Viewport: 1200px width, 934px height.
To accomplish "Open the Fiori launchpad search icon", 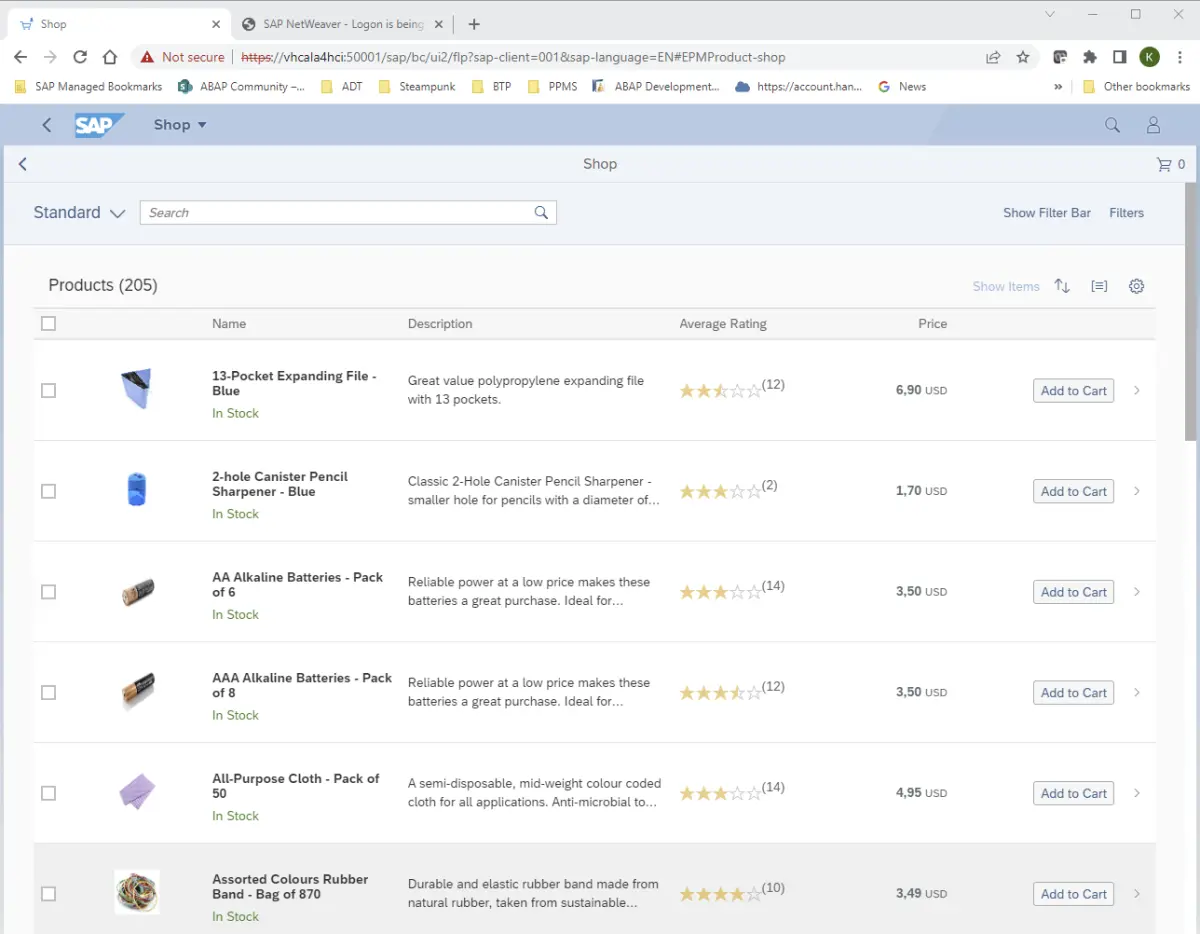I will pyautogui.click(x=1112, y=125).
